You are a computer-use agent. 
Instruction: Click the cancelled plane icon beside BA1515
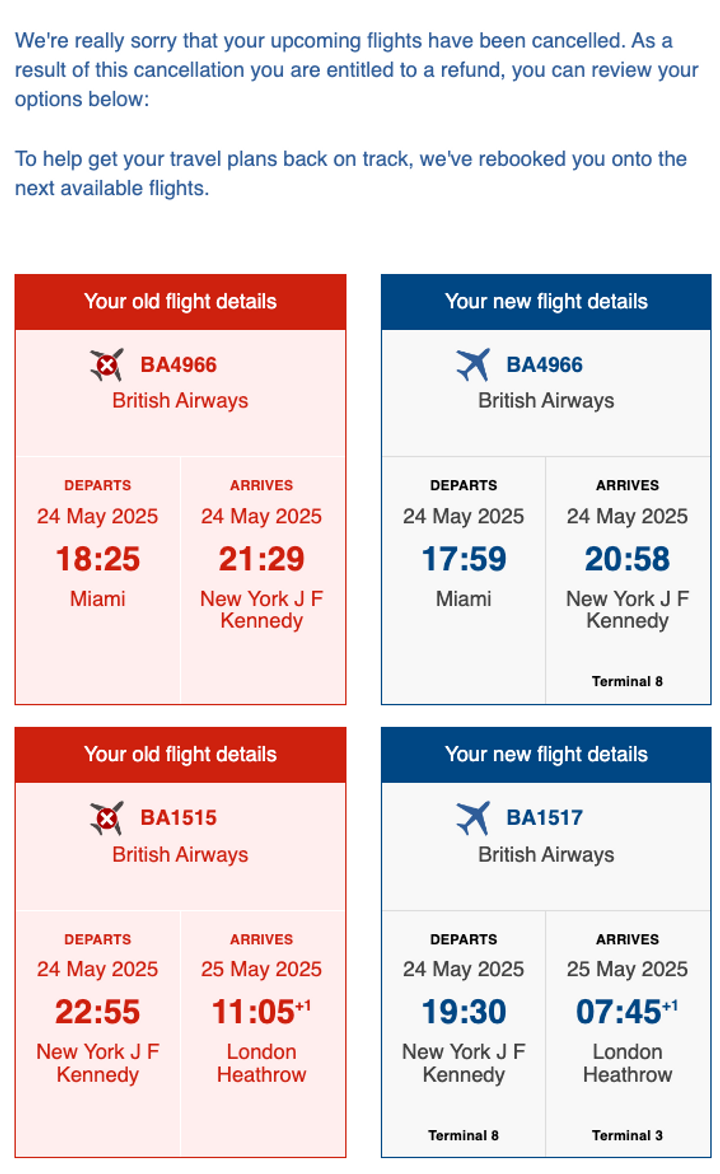[x=106, y=818]
